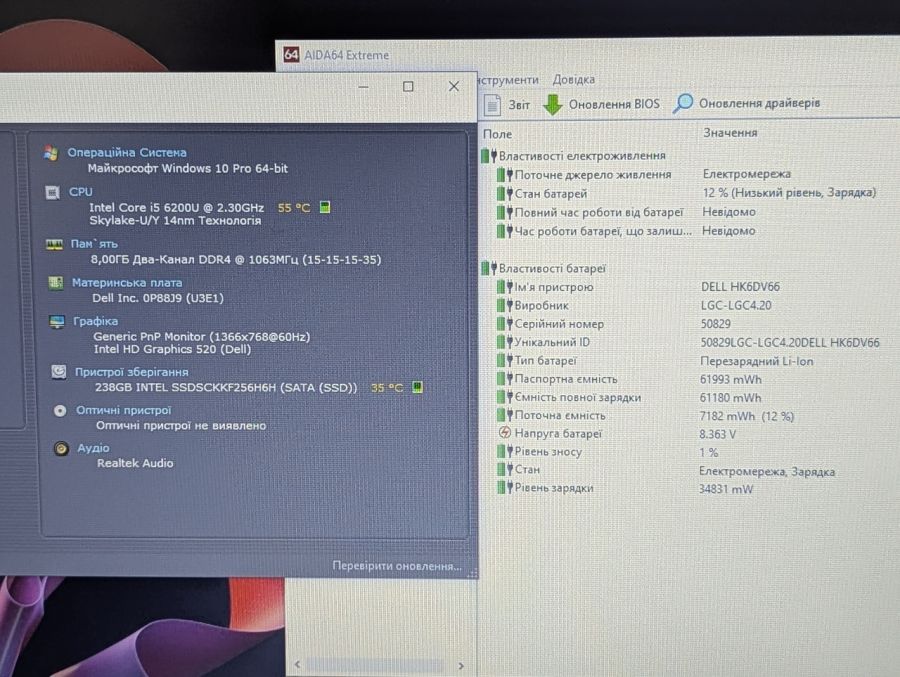Screen dimensions: 900x677
Task: Open Оновлення драйверів in AIDA64 toolbar
Action: click(x=747, y=103)
